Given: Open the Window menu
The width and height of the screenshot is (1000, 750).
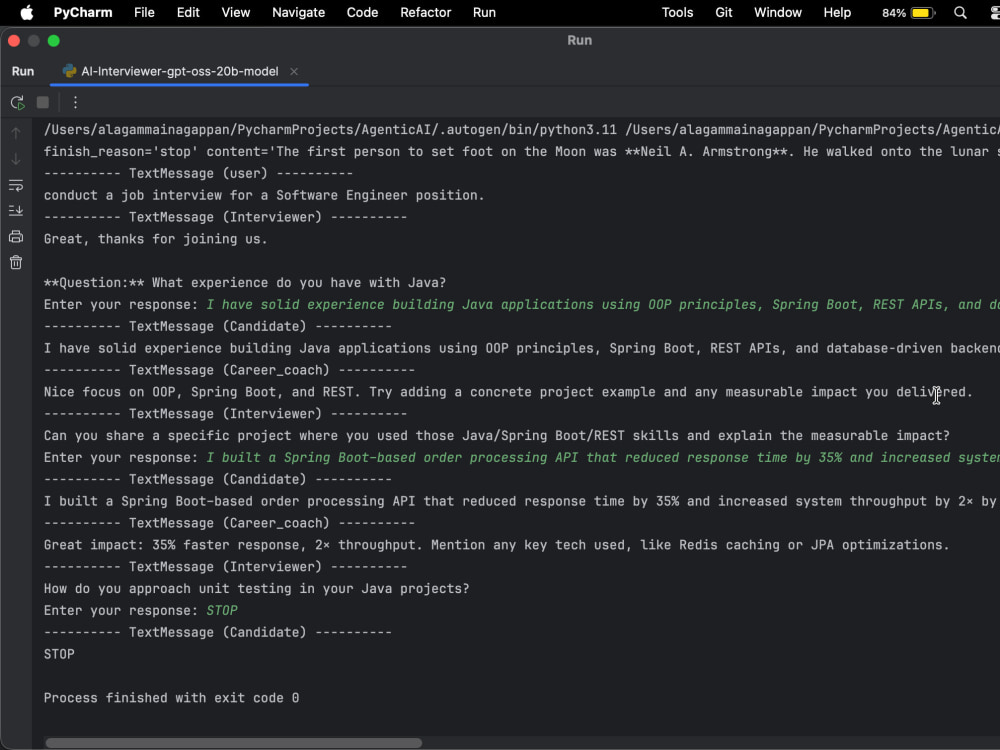Looking at the screenshot, I should [778, 12].
